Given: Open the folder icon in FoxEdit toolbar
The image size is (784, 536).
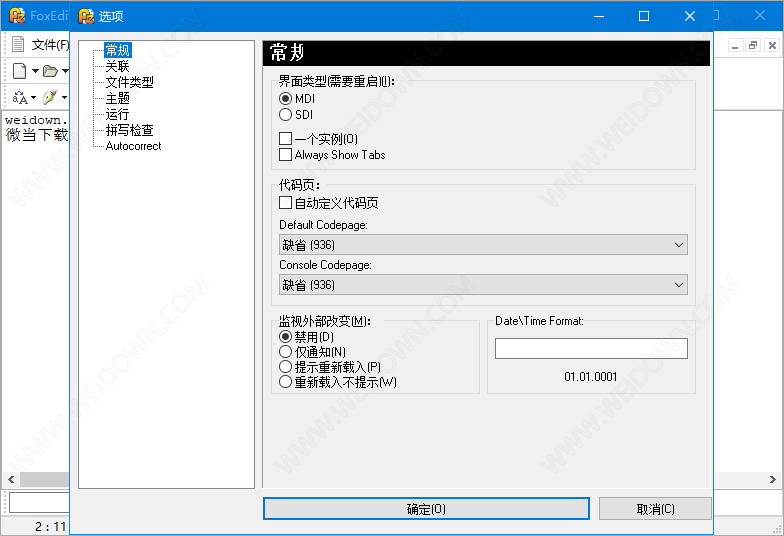Looking at the screenshot, I should pos(50,71).
